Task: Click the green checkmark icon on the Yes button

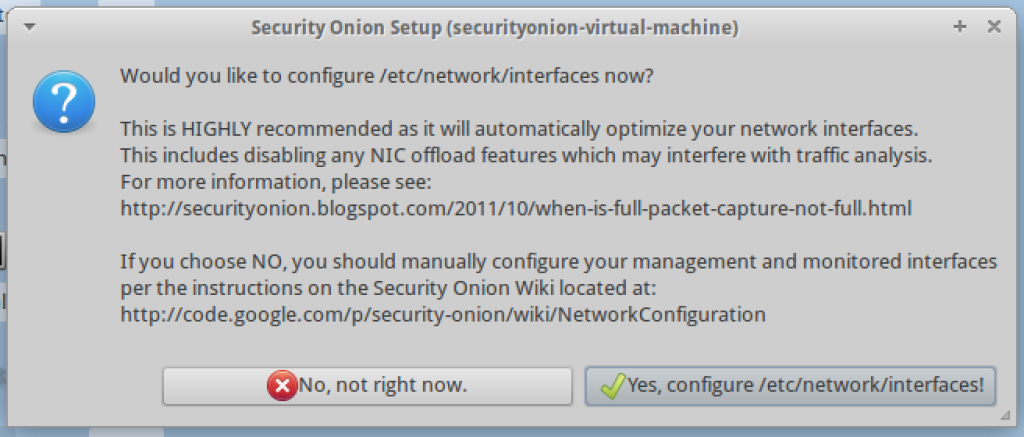Action: (x=612, y=385)
